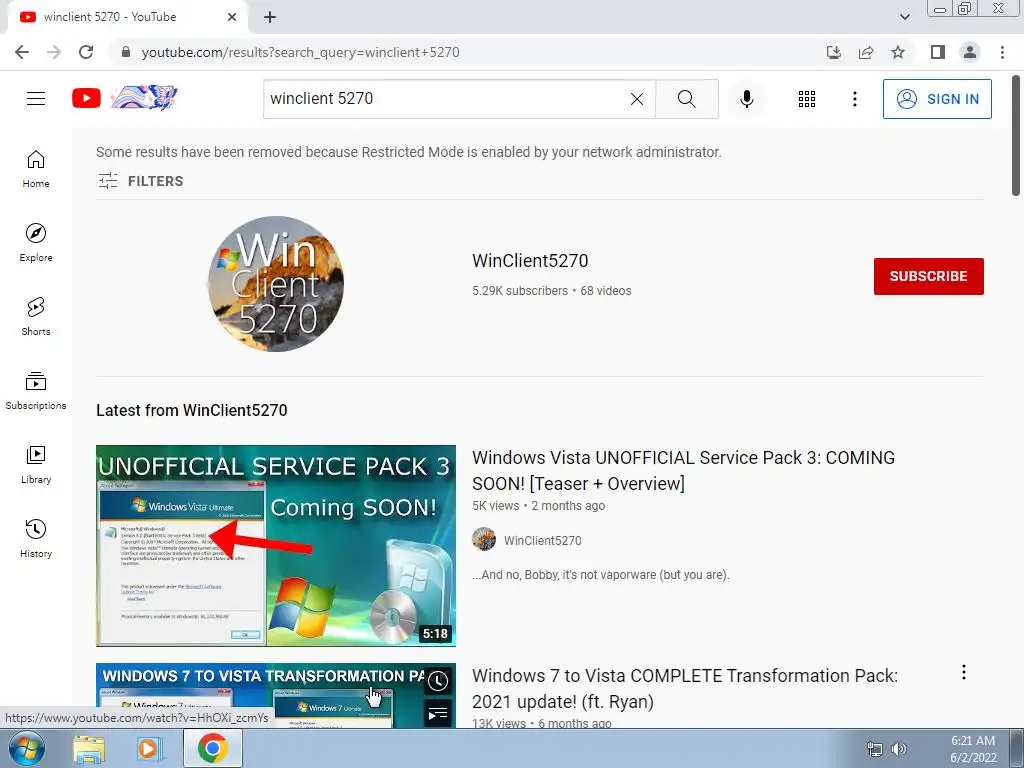Image resolution: width=1024 pixels, height=768 pixels.
Task: Open action menu for Transformation Pack video
Action: tap(963, 672)
